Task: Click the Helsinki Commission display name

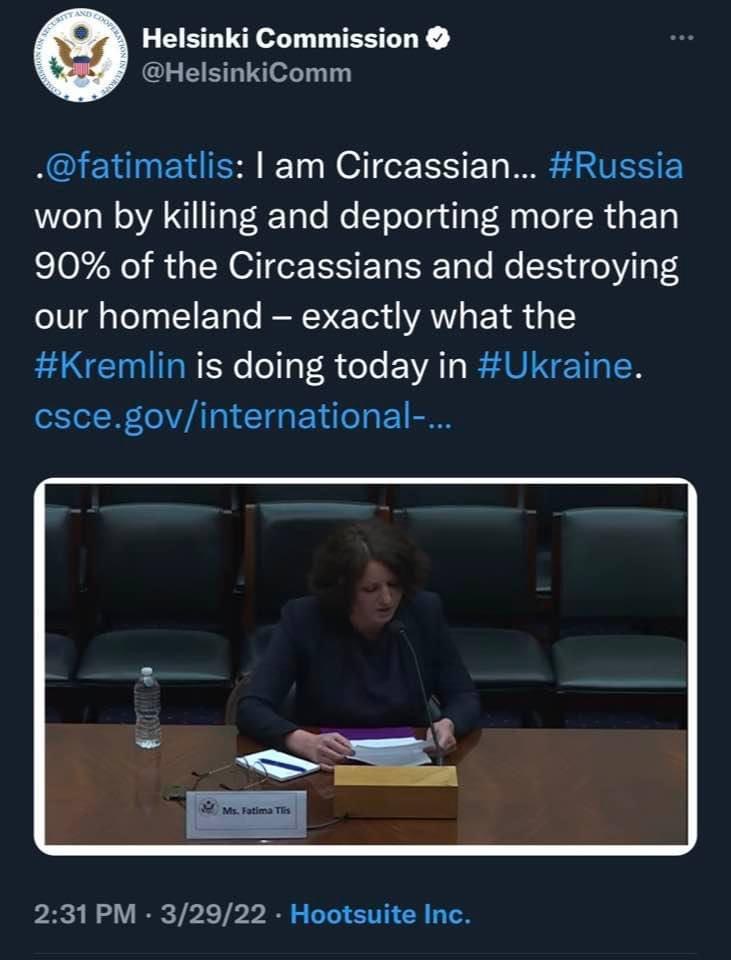Action: pos(281,39)
